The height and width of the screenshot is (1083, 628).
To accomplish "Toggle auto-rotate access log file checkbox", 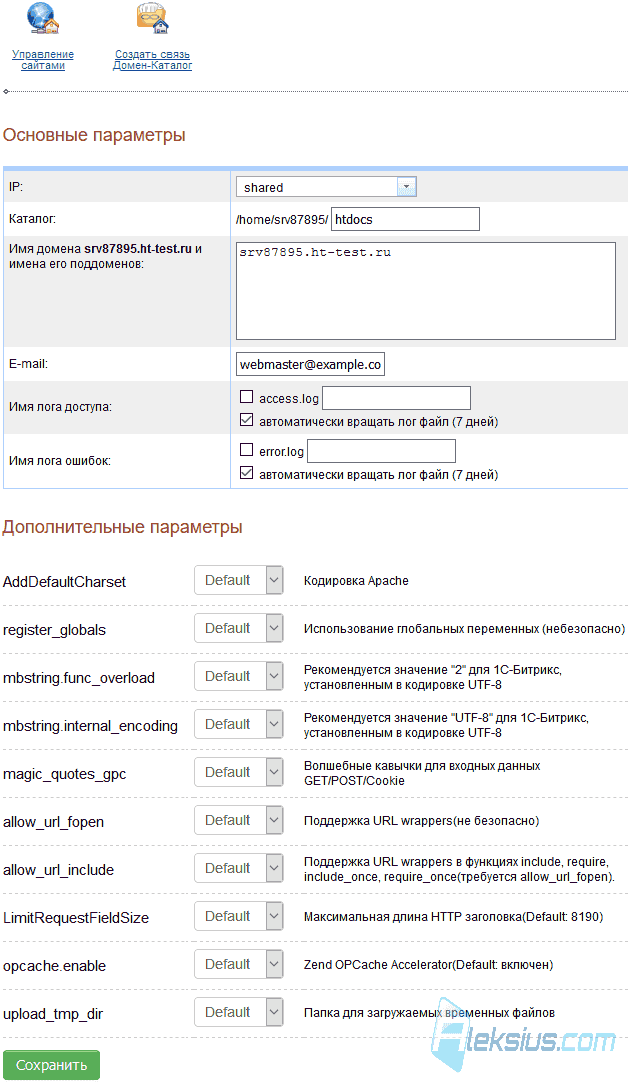I will pos(246,420).
